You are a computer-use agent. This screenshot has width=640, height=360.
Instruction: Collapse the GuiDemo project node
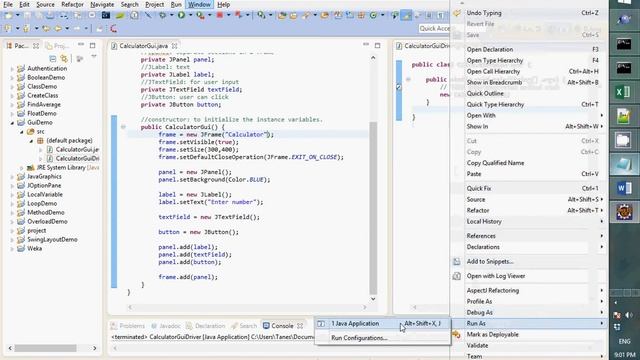coord(12,122)
